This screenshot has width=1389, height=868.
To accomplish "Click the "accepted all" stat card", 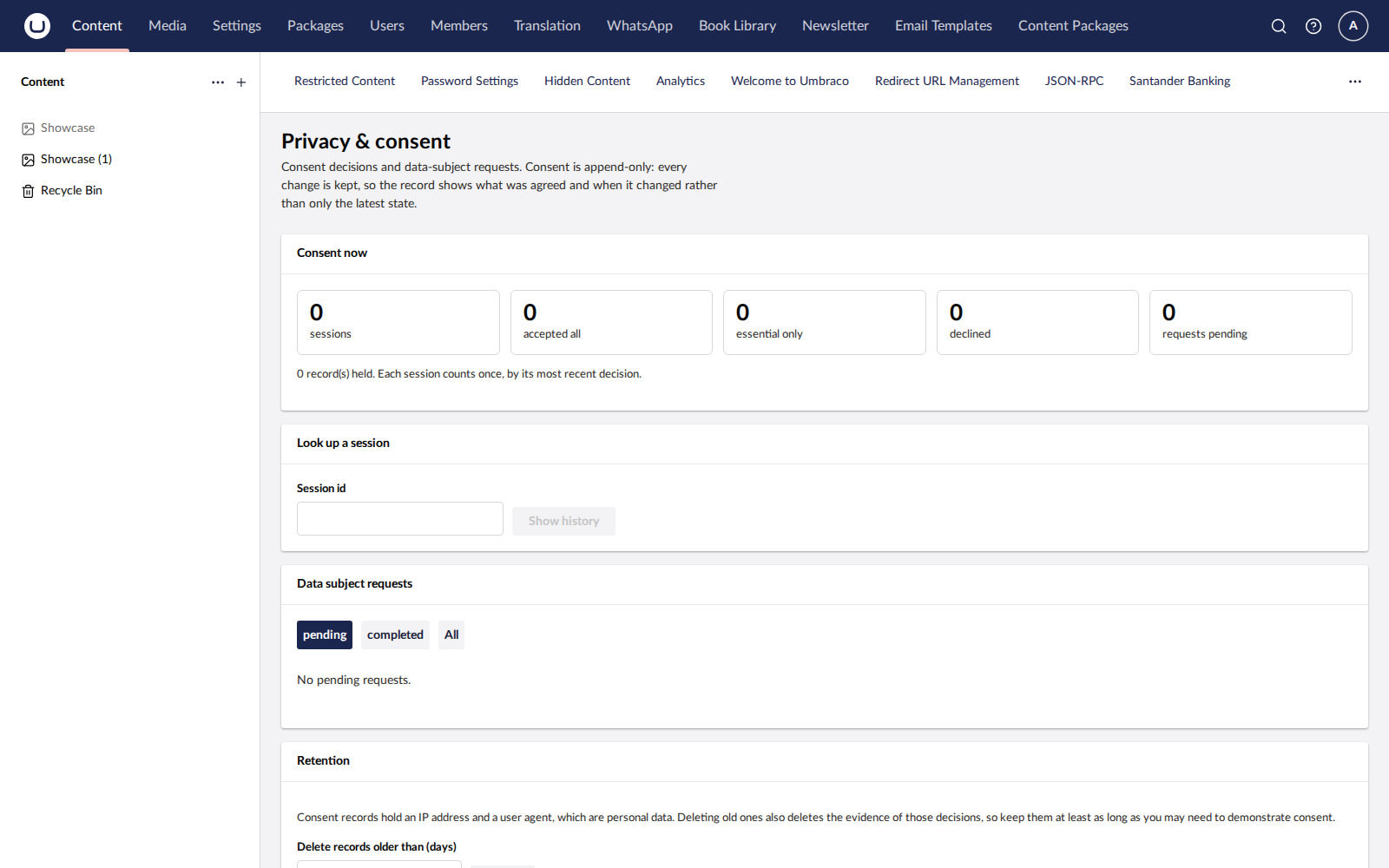I will coord(611,323).
